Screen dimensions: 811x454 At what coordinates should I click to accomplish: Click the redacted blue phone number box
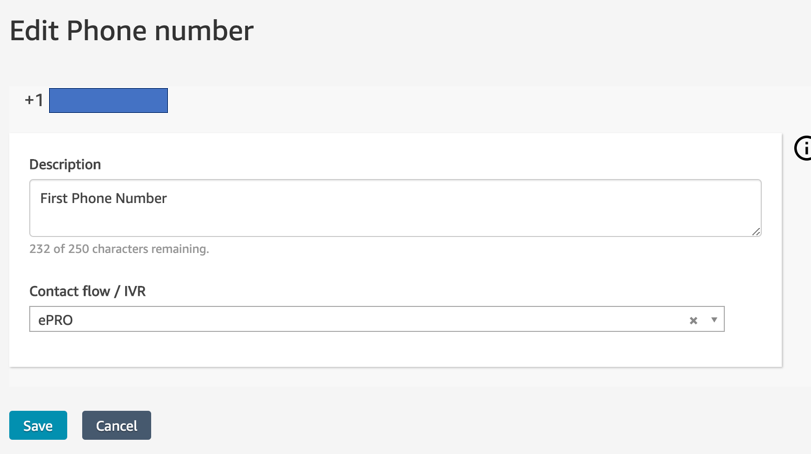click(108, 100)
